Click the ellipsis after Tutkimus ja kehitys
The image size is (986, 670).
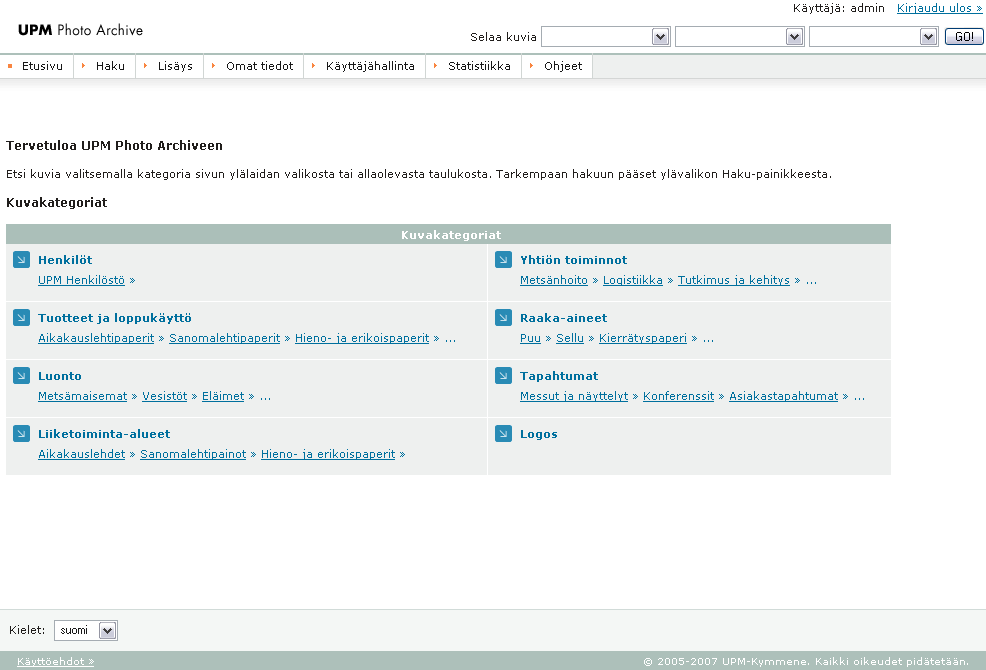811,281
